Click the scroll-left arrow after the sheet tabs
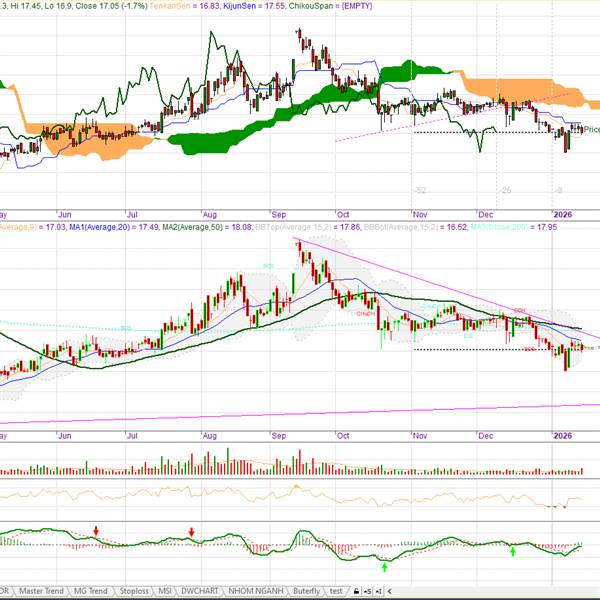The height and width of the screenshot is (600, 600). (x=389, y=591)
